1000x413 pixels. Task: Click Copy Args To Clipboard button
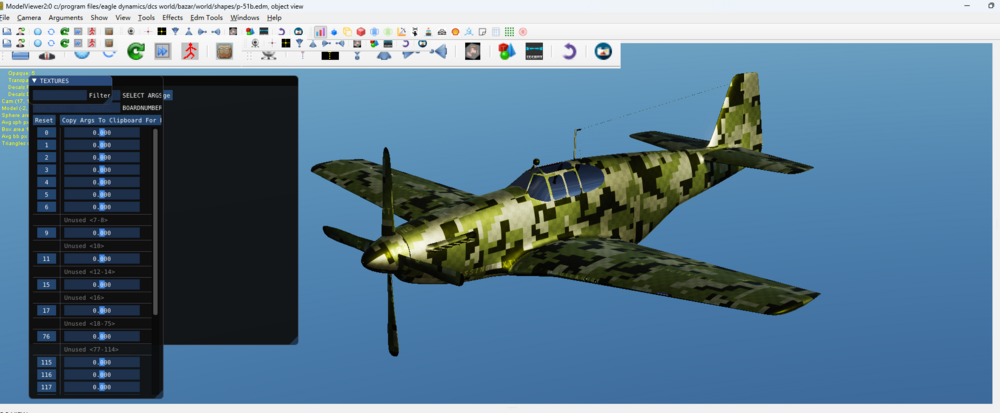click(x=110, y=120)
